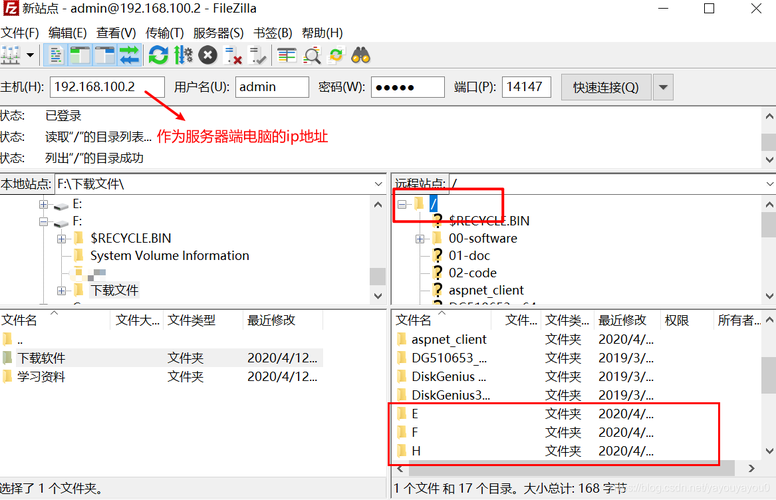Select aspnet_client folder in remote list
This screenshot has height=500, width=776.
pyautogui.click(x=577, y=340)
